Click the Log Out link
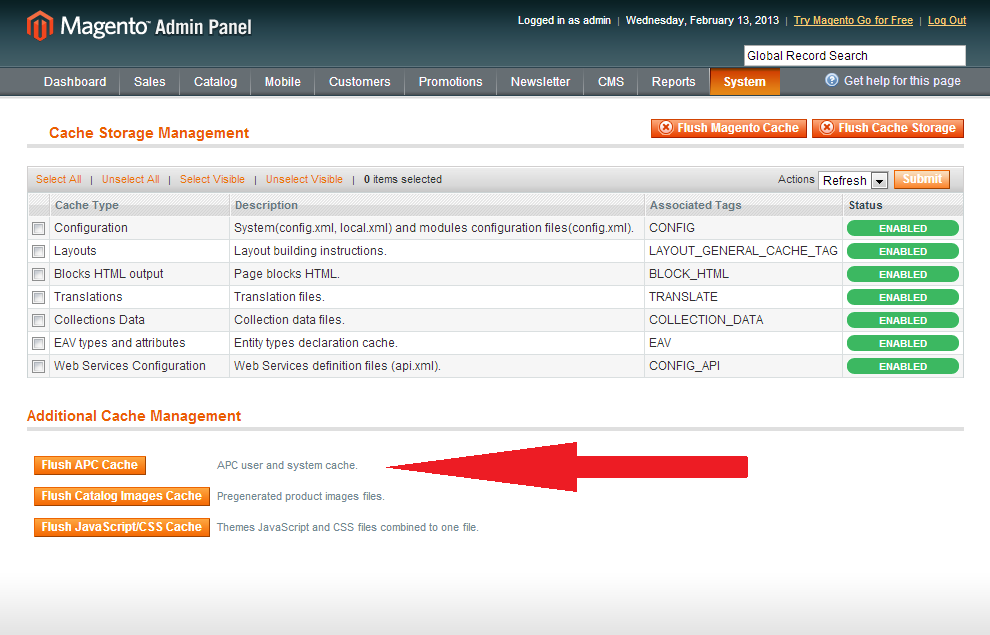Screen dimensions: 990x635 [x=946, y=20]
